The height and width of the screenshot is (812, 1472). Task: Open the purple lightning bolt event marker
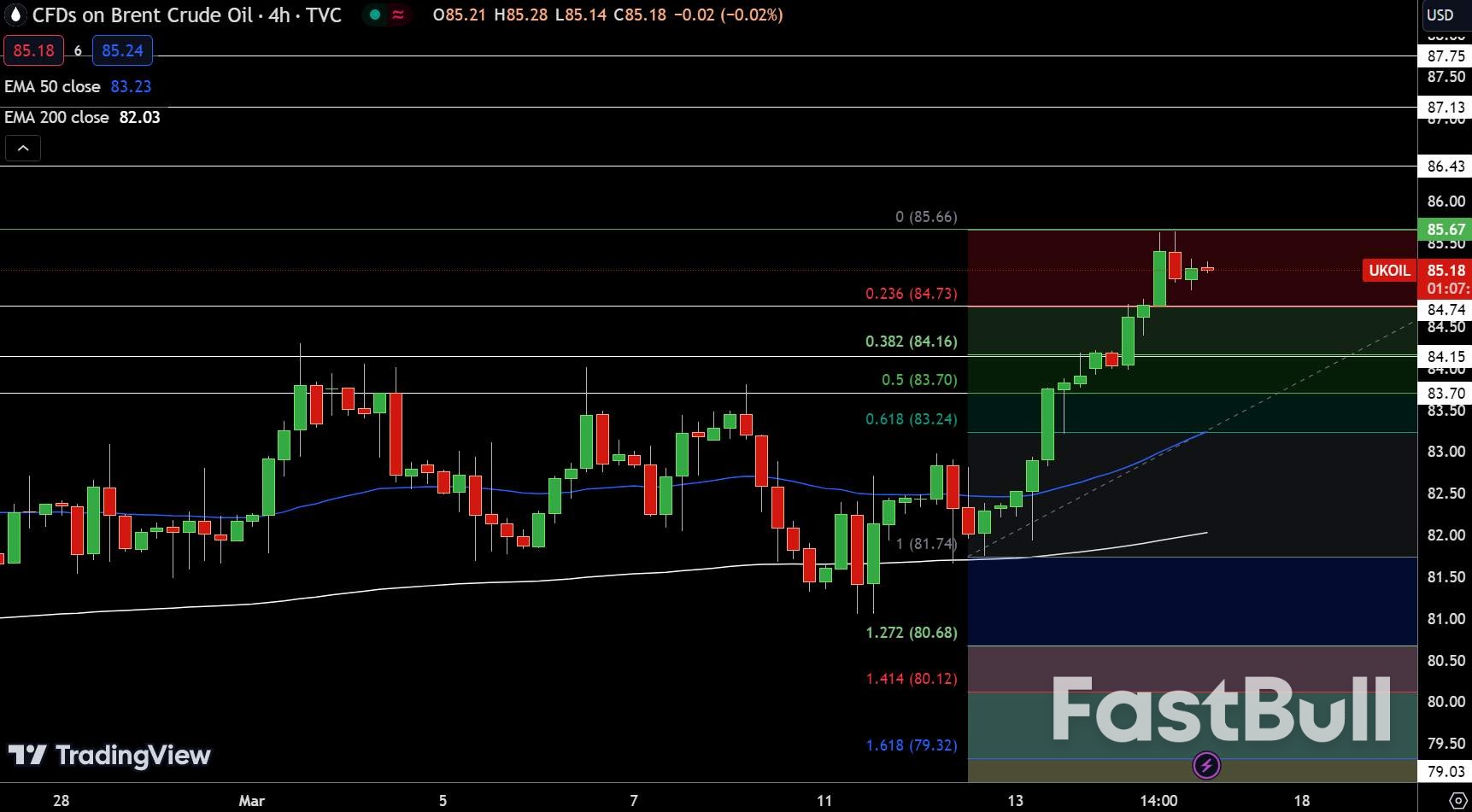1205,766
